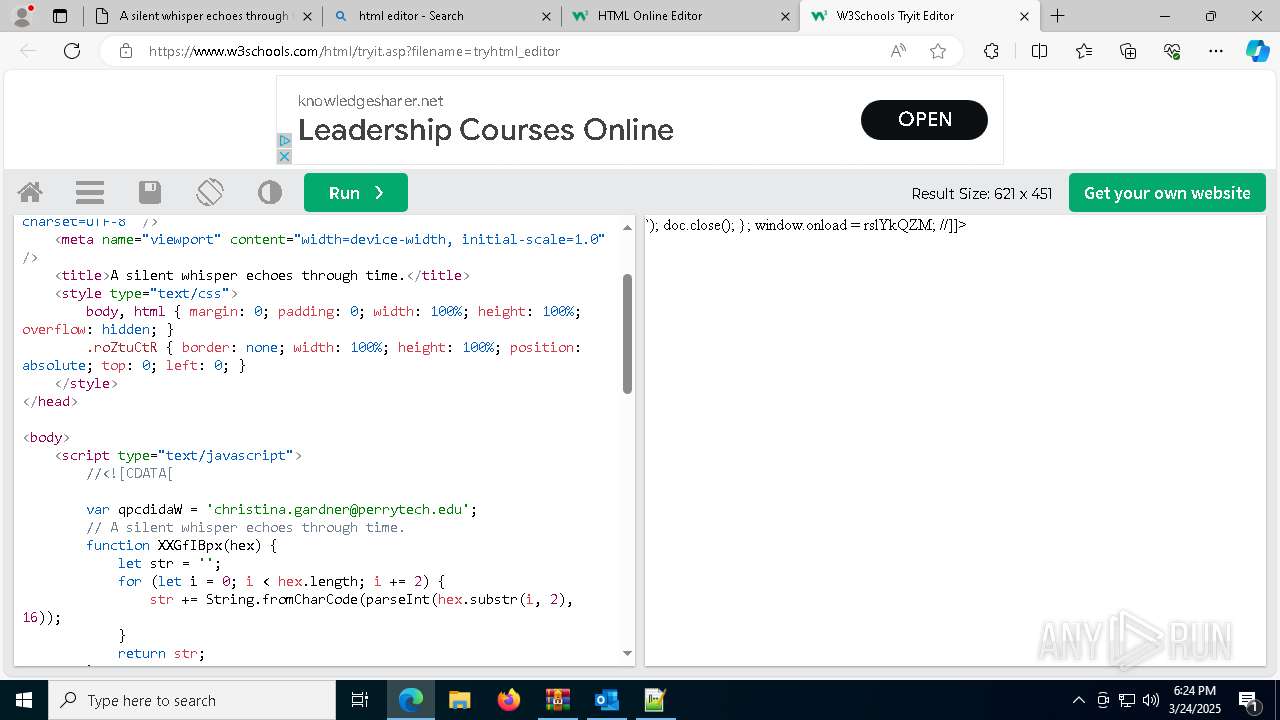Open tab actions menu icon
The image size is (1280, 720).
60,16
